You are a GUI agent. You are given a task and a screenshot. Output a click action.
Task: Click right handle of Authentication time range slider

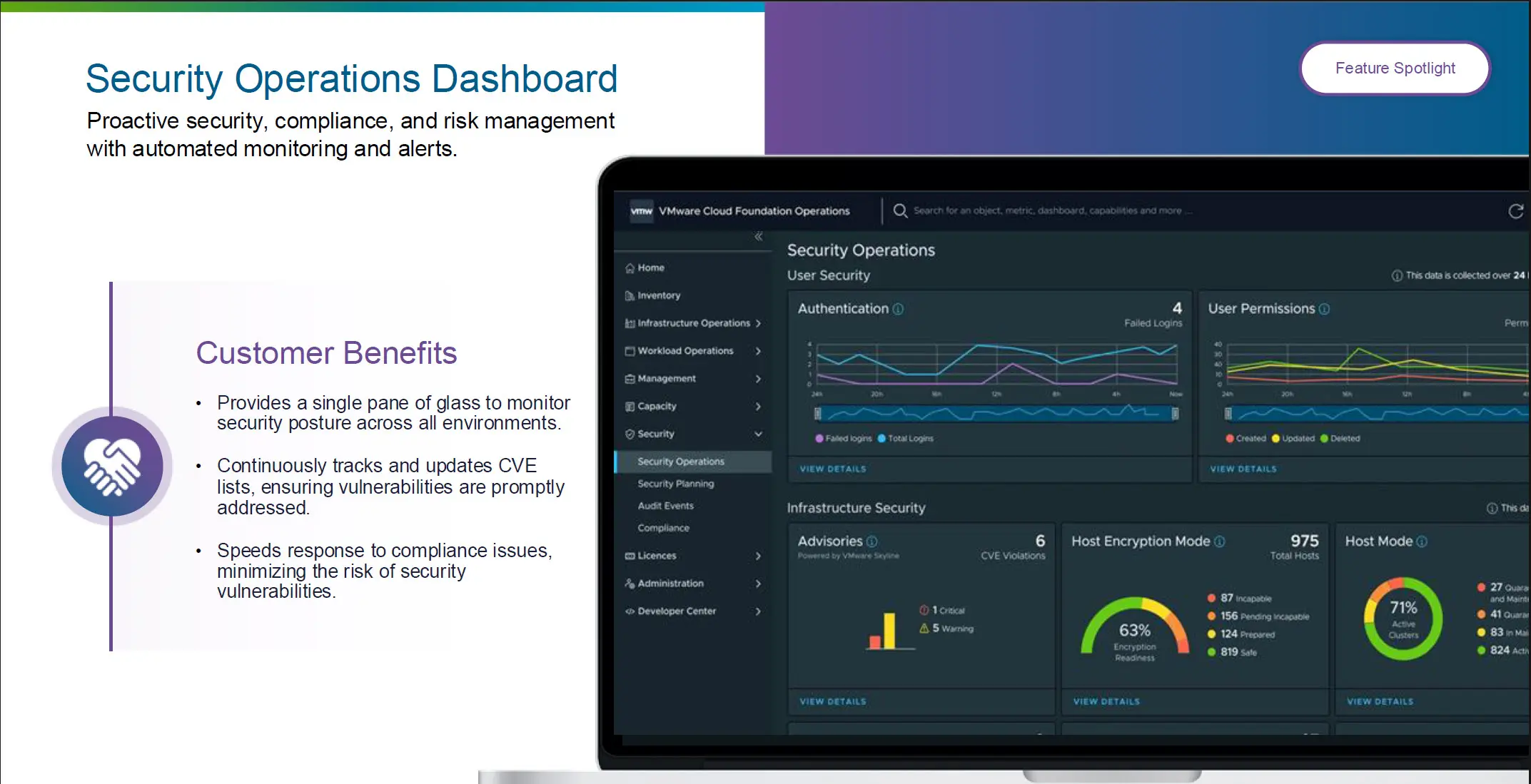[x=1175, y=413]
